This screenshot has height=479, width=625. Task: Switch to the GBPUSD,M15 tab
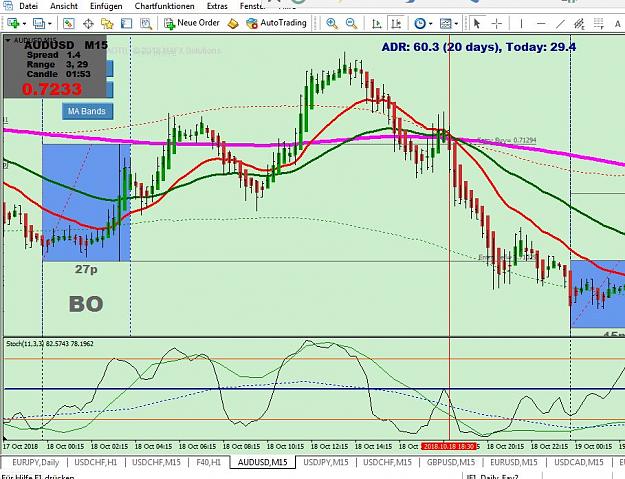pyautogui.click(x=451, y=462)
